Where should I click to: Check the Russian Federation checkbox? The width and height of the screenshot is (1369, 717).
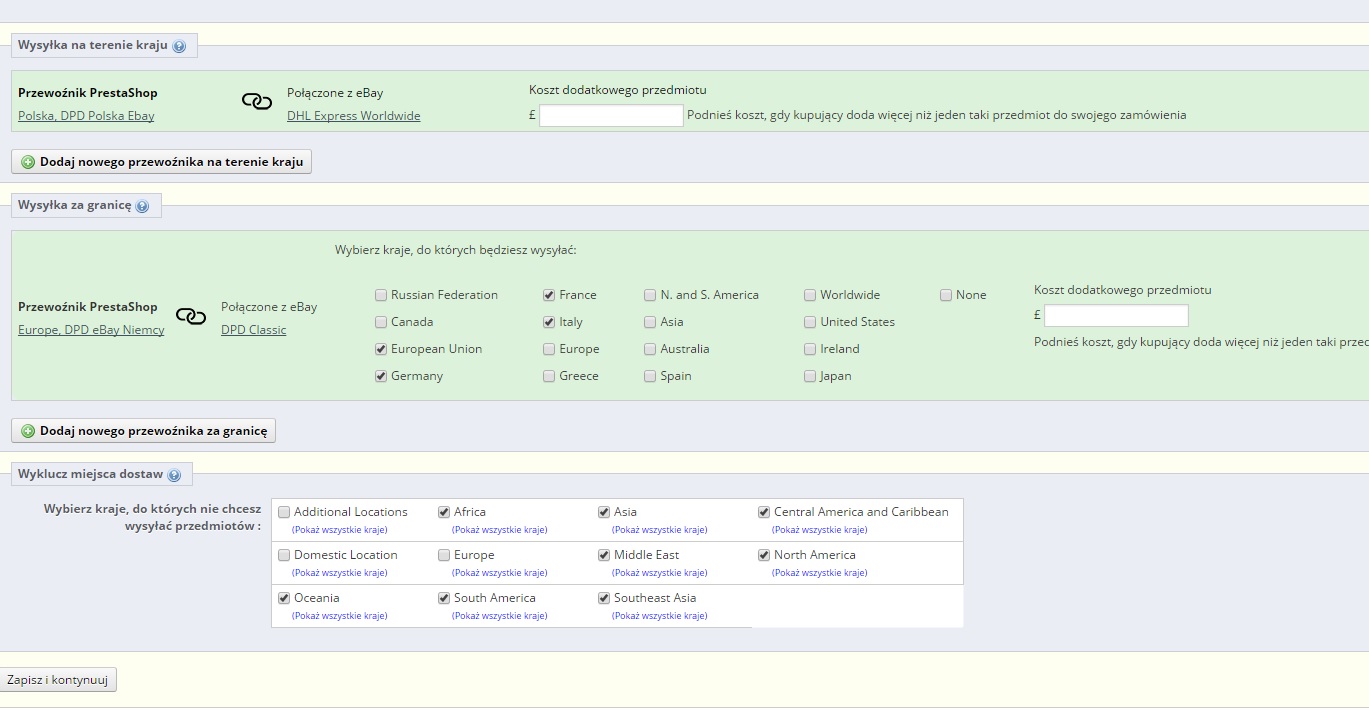381,295
